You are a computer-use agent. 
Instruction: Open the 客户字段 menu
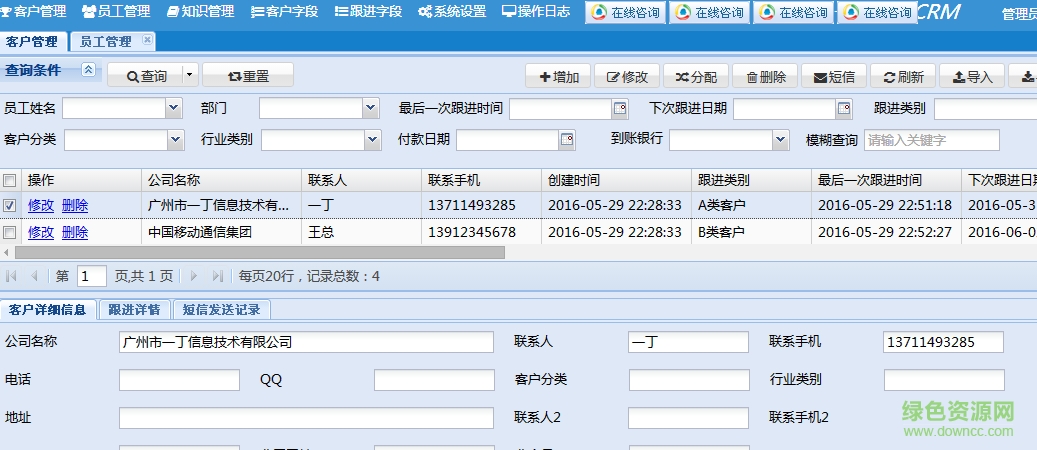point(284,11)
